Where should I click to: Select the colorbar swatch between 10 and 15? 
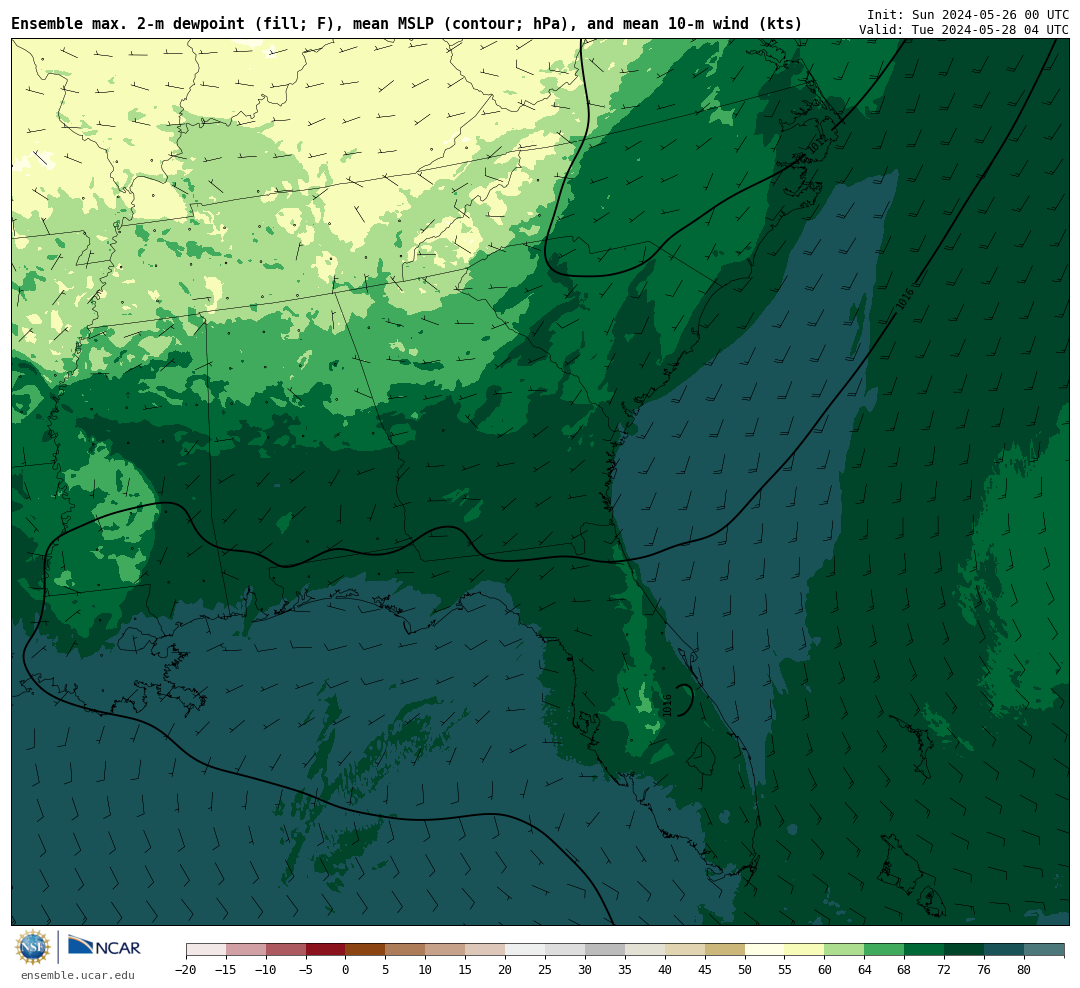(x=445, y=950)
